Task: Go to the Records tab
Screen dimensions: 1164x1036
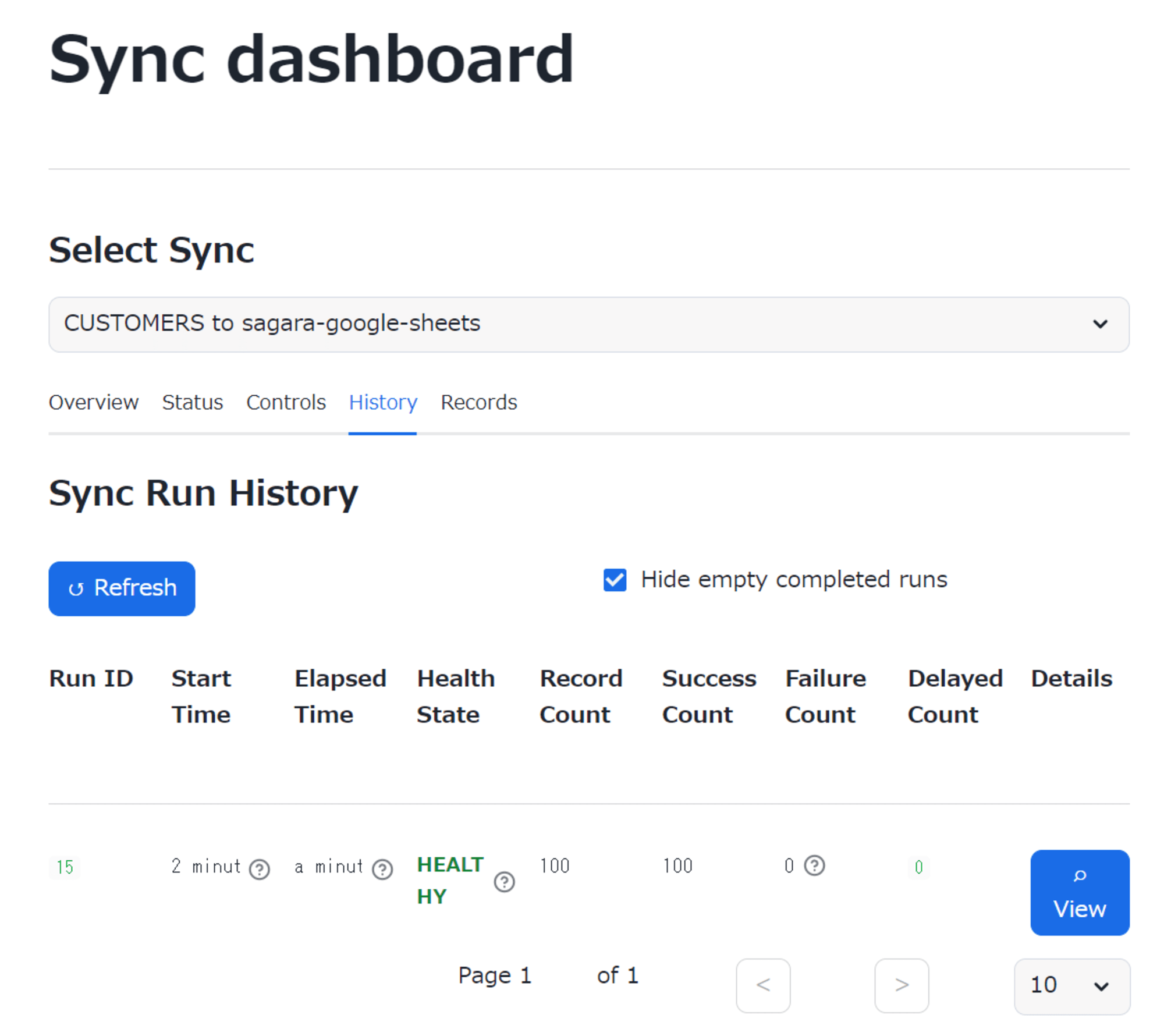Action: [479, 402]
